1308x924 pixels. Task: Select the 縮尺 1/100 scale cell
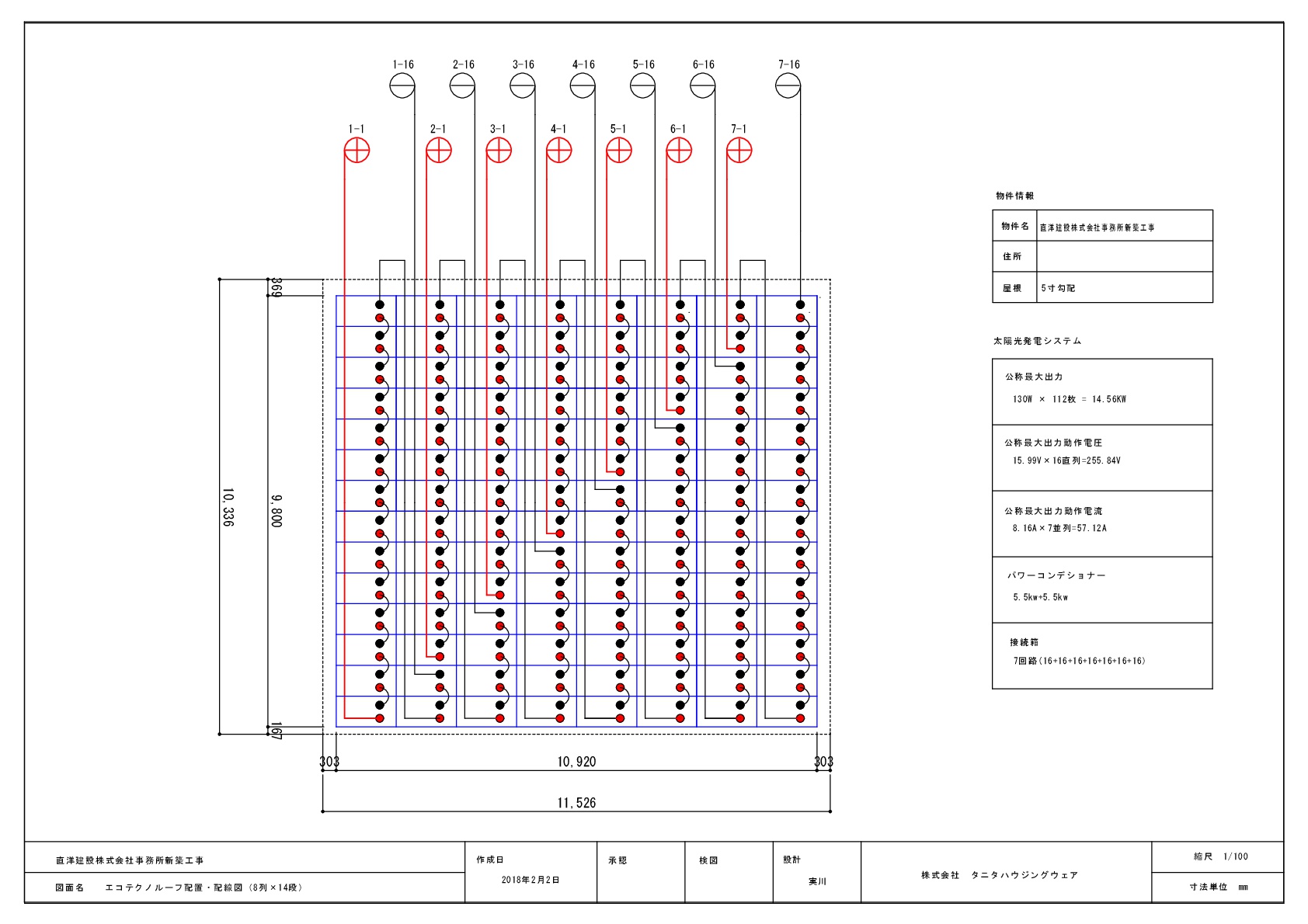(x=1220, y=856)
